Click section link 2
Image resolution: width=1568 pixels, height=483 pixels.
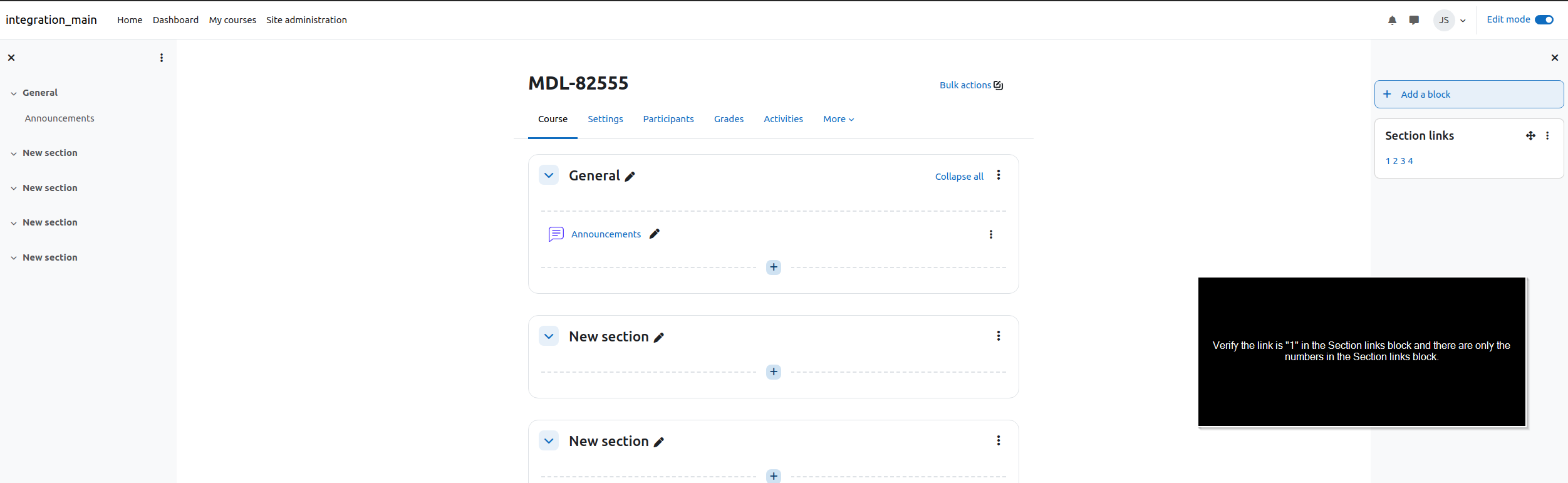[x=1395, y=161]
